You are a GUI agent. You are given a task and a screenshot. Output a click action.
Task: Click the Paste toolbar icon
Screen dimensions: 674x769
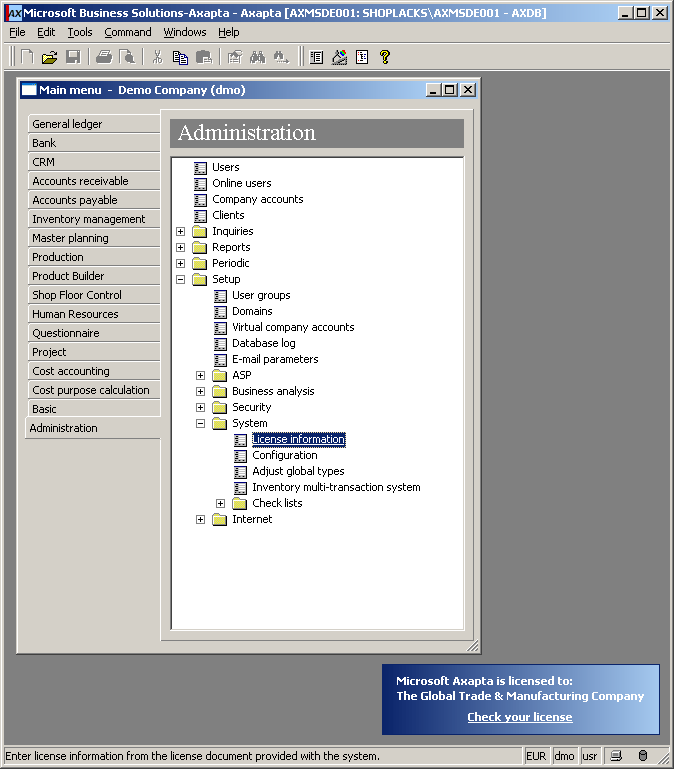point(204,57)
